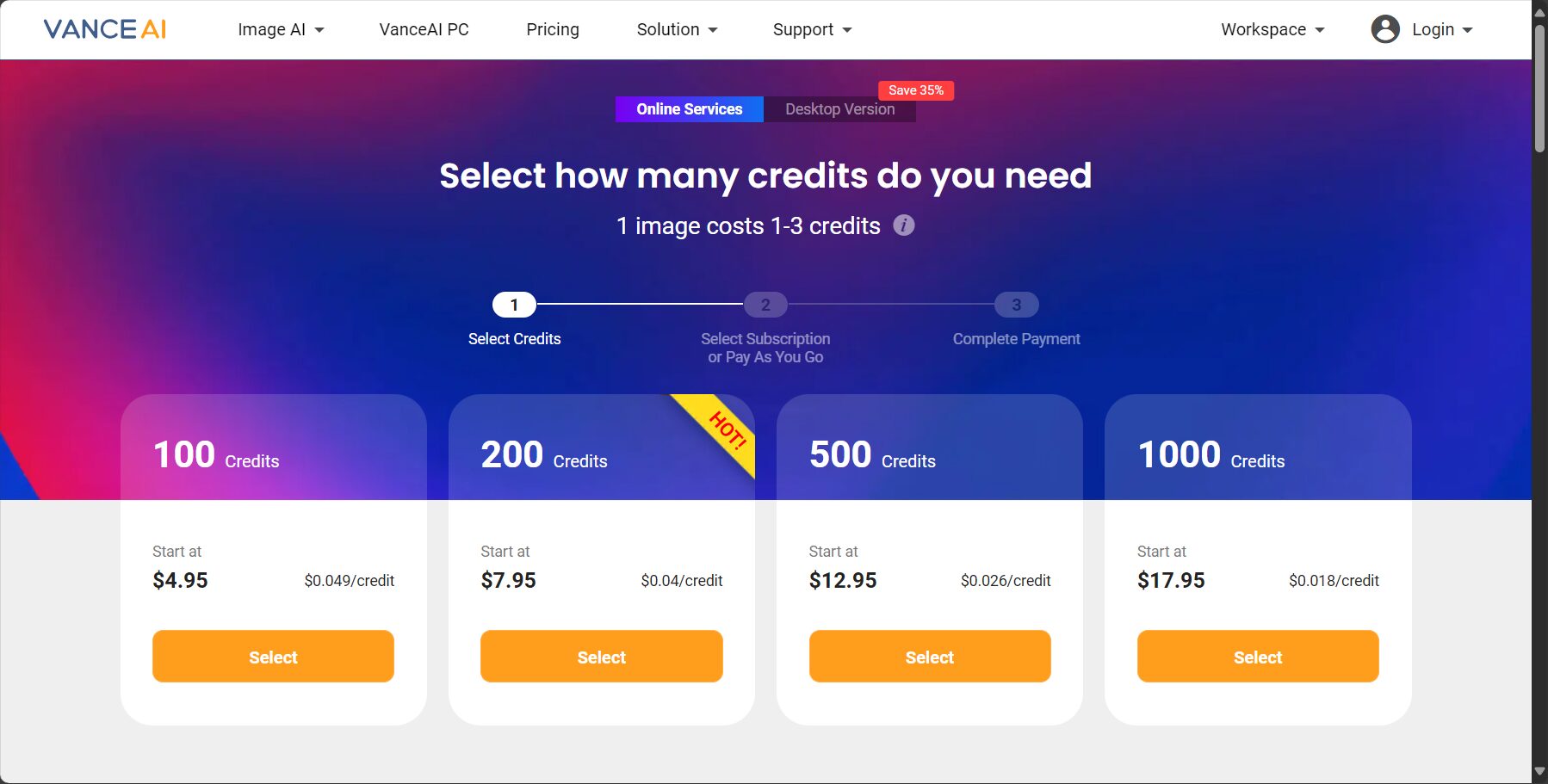The image size is (1548, 784).
Task: Open the Workspace dropdown
Action: click(1272, 29)
